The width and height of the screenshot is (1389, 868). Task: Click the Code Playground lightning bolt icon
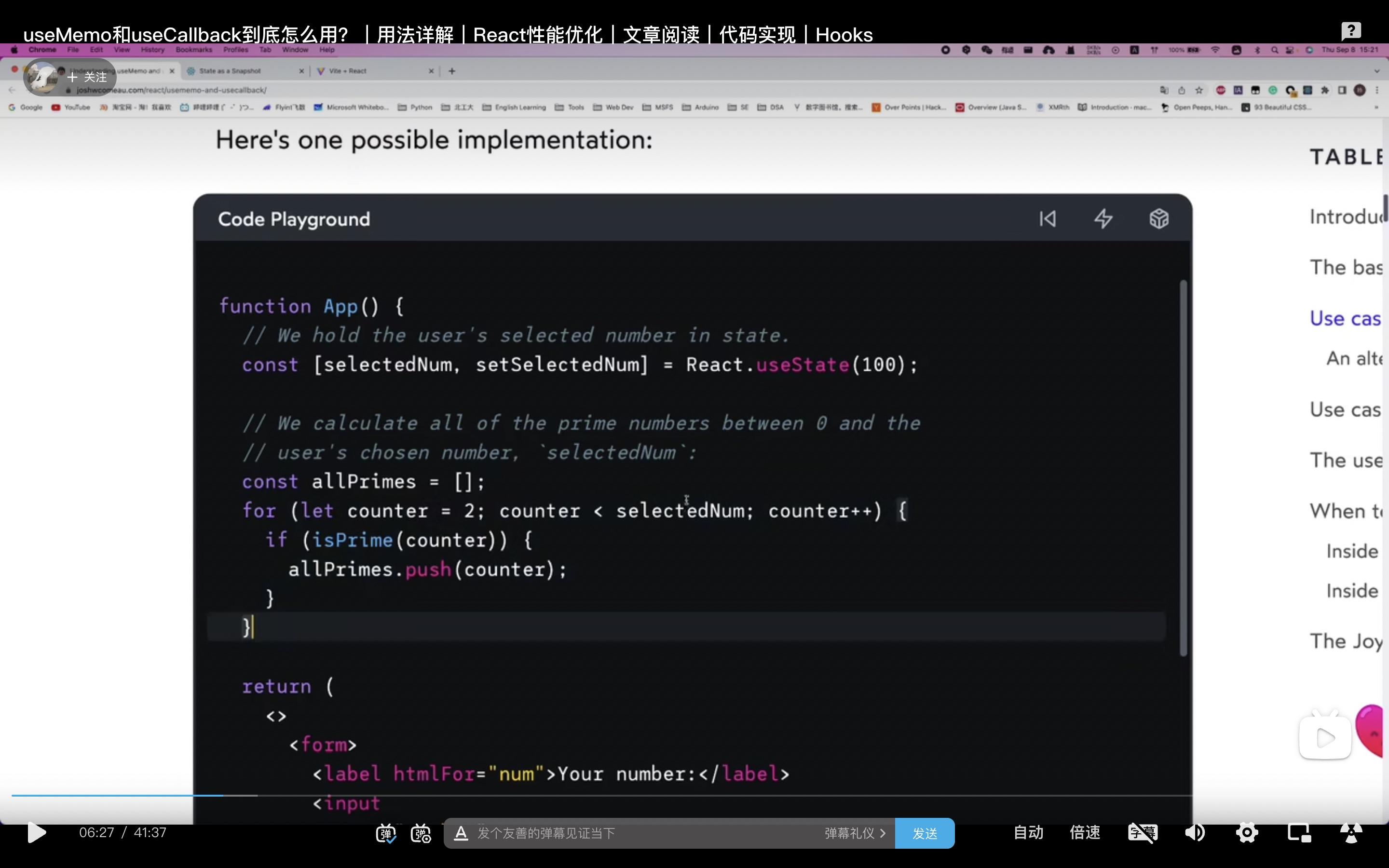tap(1103, 219)
